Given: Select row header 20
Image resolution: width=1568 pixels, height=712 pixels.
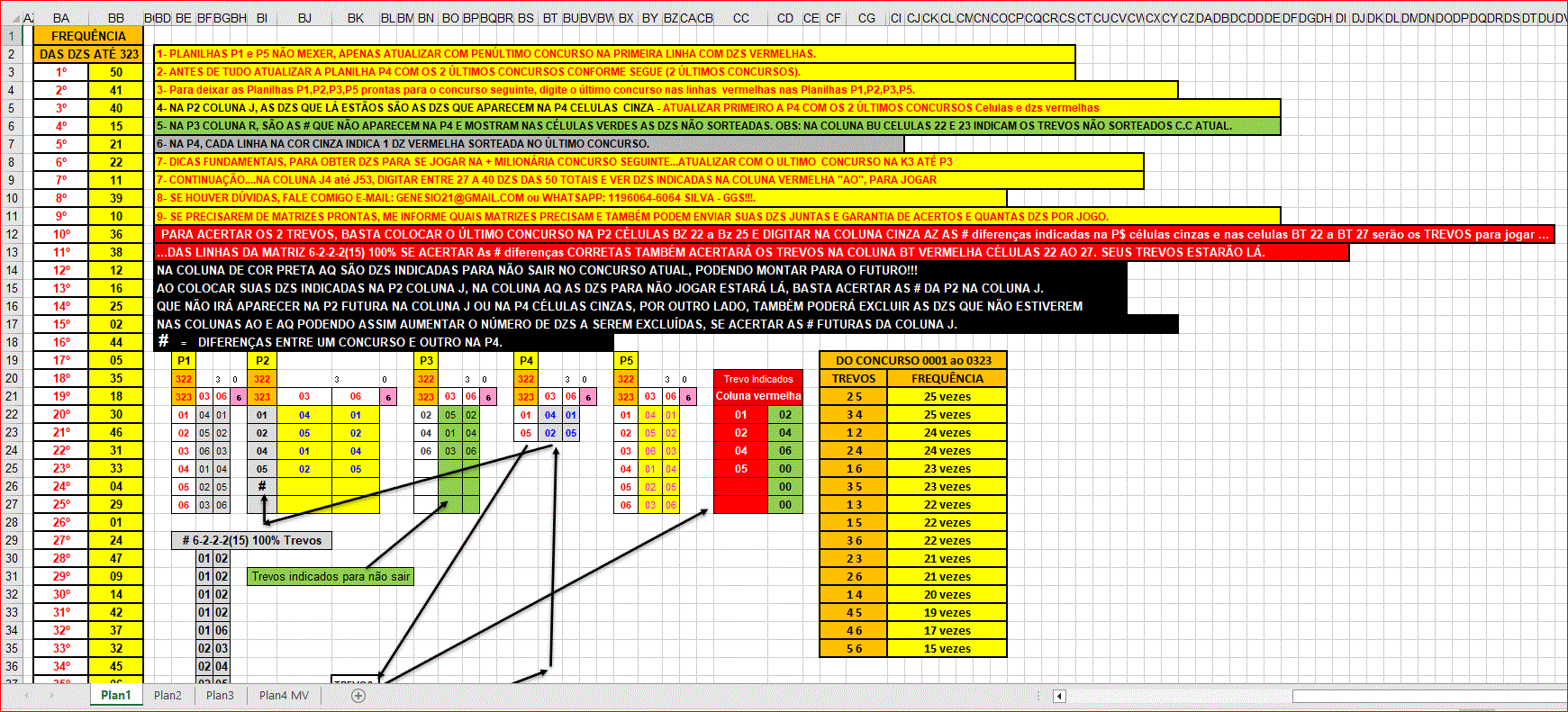Looking at the screenshot, I should 12,378.
